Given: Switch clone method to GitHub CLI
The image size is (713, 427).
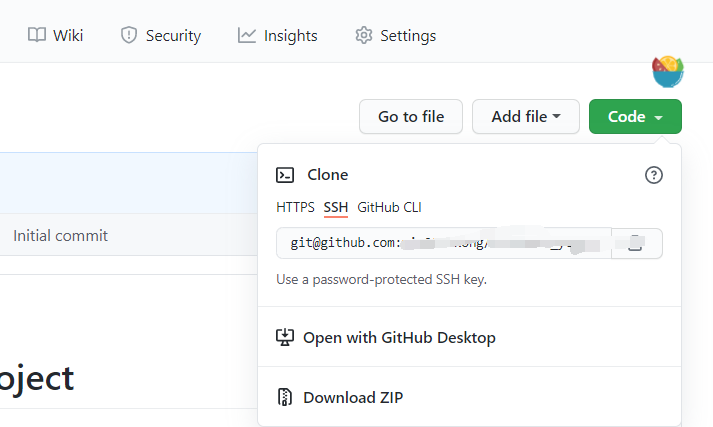Looking at the screenshot, I should (389, 207).
